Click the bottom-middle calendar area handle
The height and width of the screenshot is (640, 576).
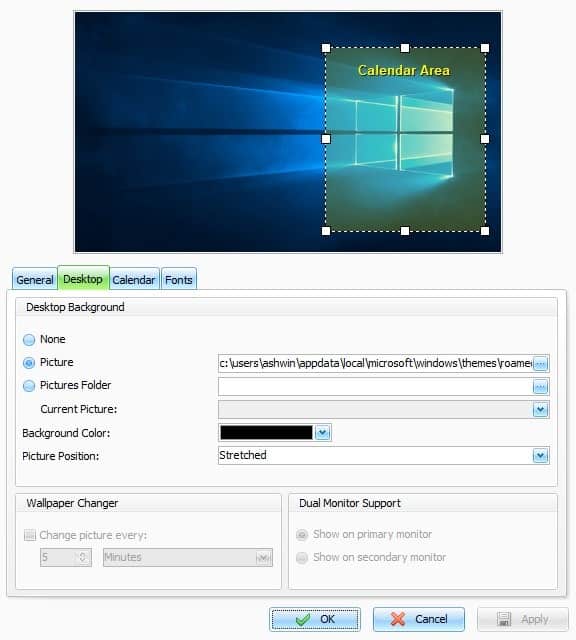[x=405, y=231]
